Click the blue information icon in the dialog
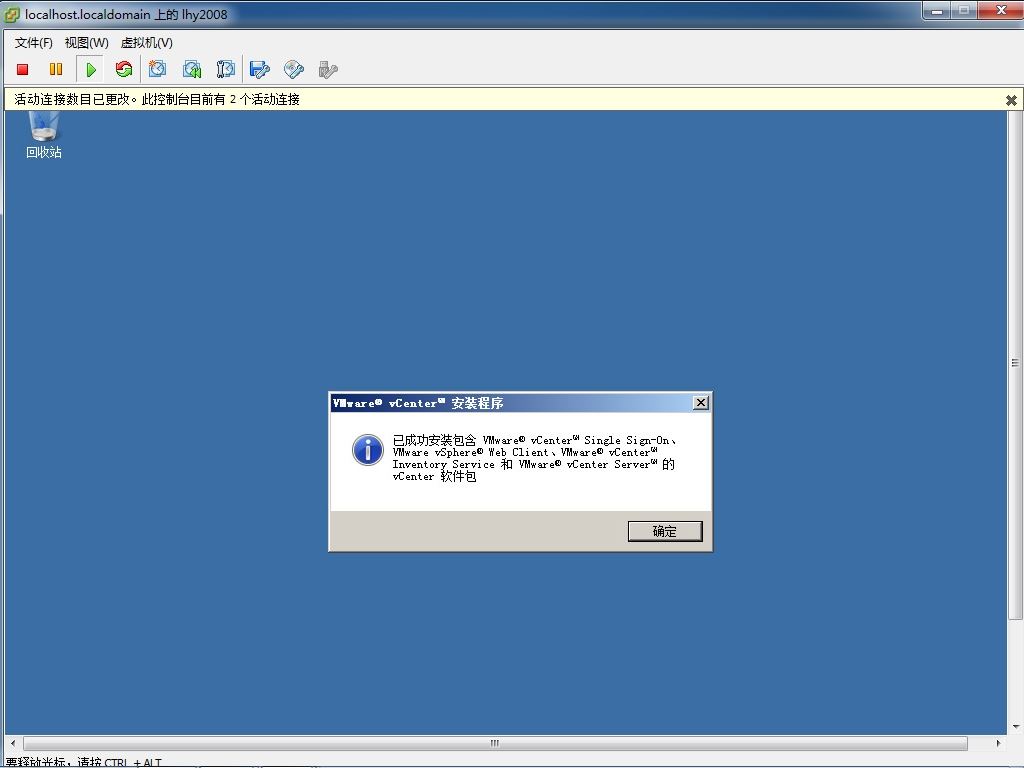 click(368, 450)
